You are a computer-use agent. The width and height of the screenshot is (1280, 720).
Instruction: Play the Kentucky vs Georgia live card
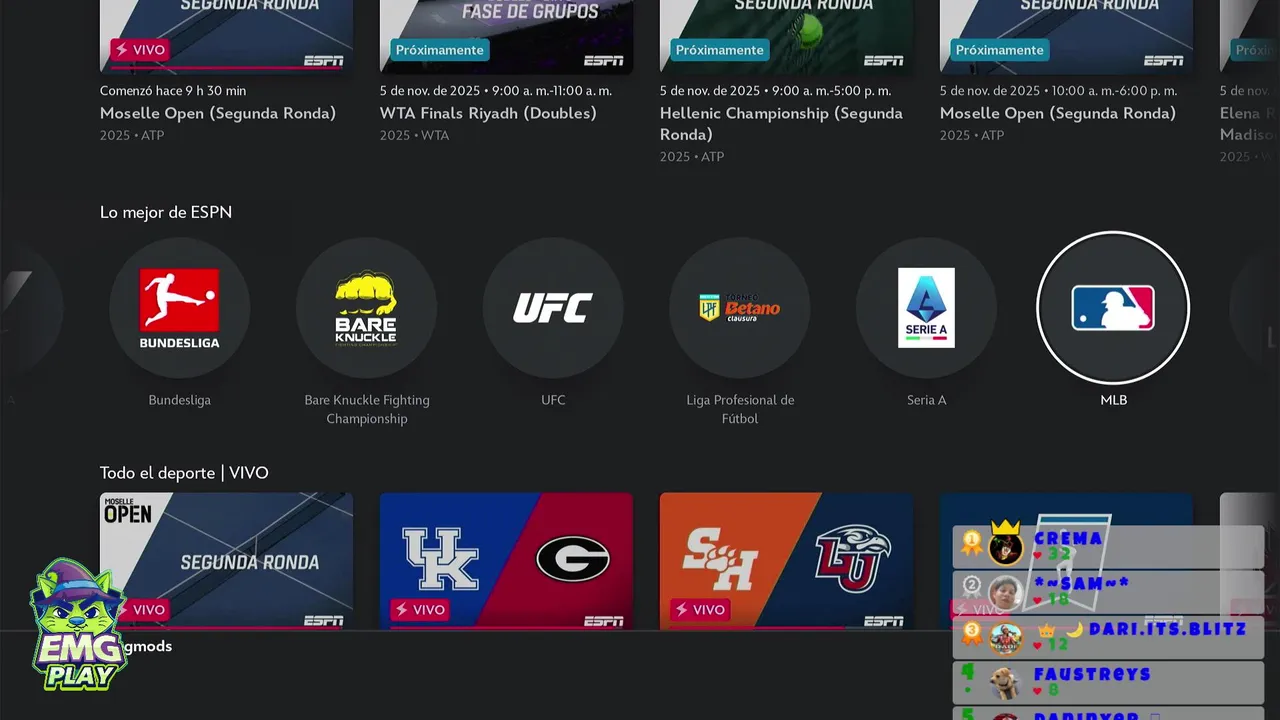506,561
